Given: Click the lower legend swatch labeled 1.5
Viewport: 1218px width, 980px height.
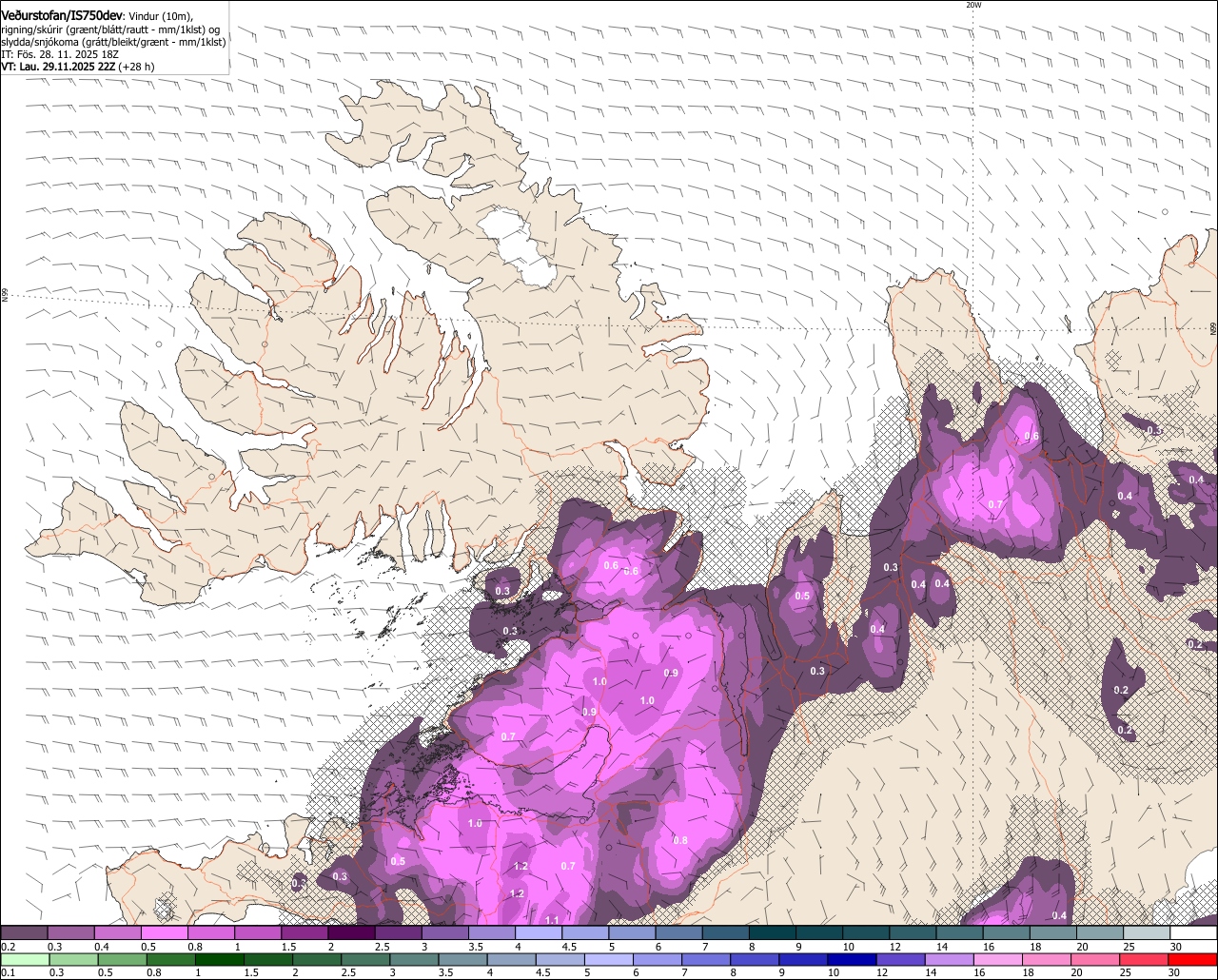Looking at the screenshot, I should click(x=267, y=960).
